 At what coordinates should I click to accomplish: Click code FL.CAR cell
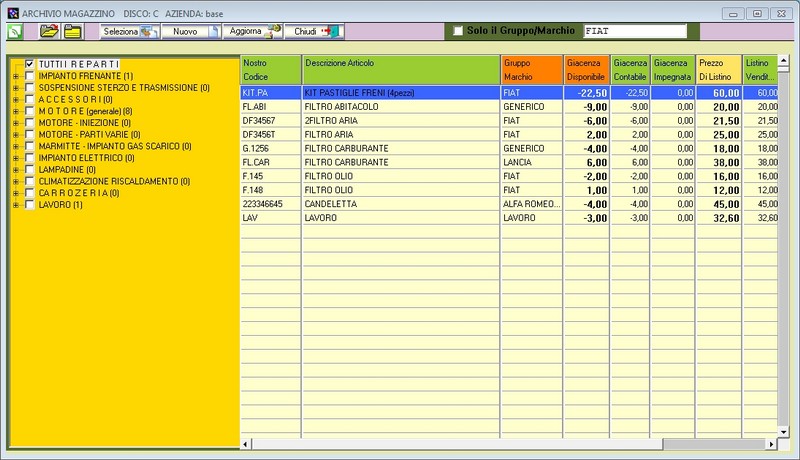click(270, 162)
